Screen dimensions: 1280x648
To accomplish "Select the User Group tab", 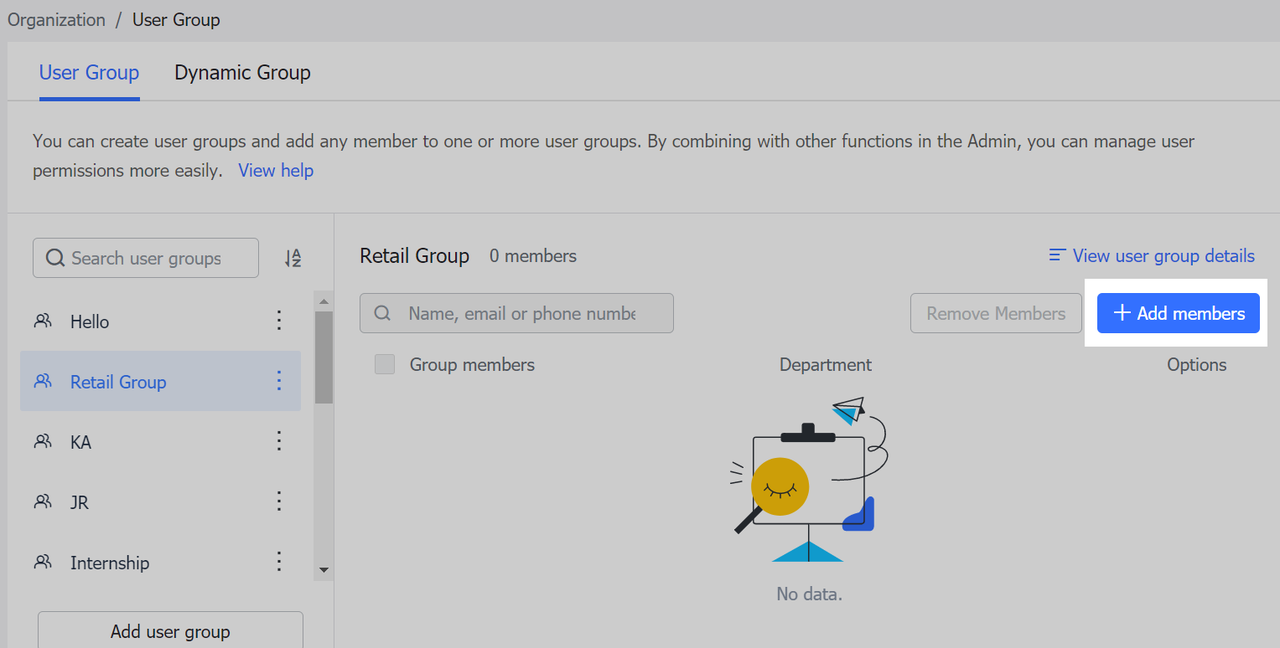I will (x=89, y=73).
